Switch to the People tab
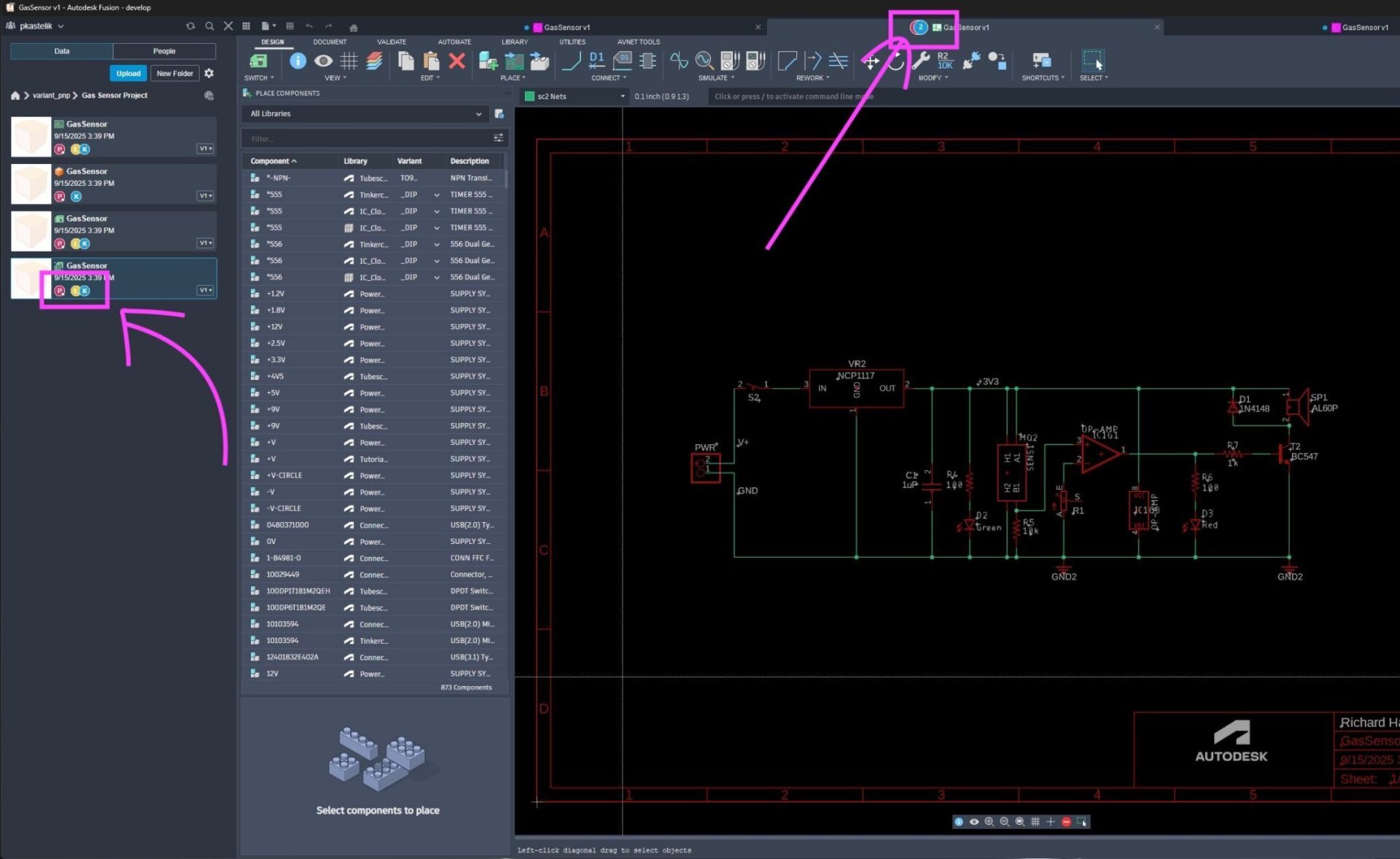The width and height of the screenshot is (1400, 859). (164, 51)
